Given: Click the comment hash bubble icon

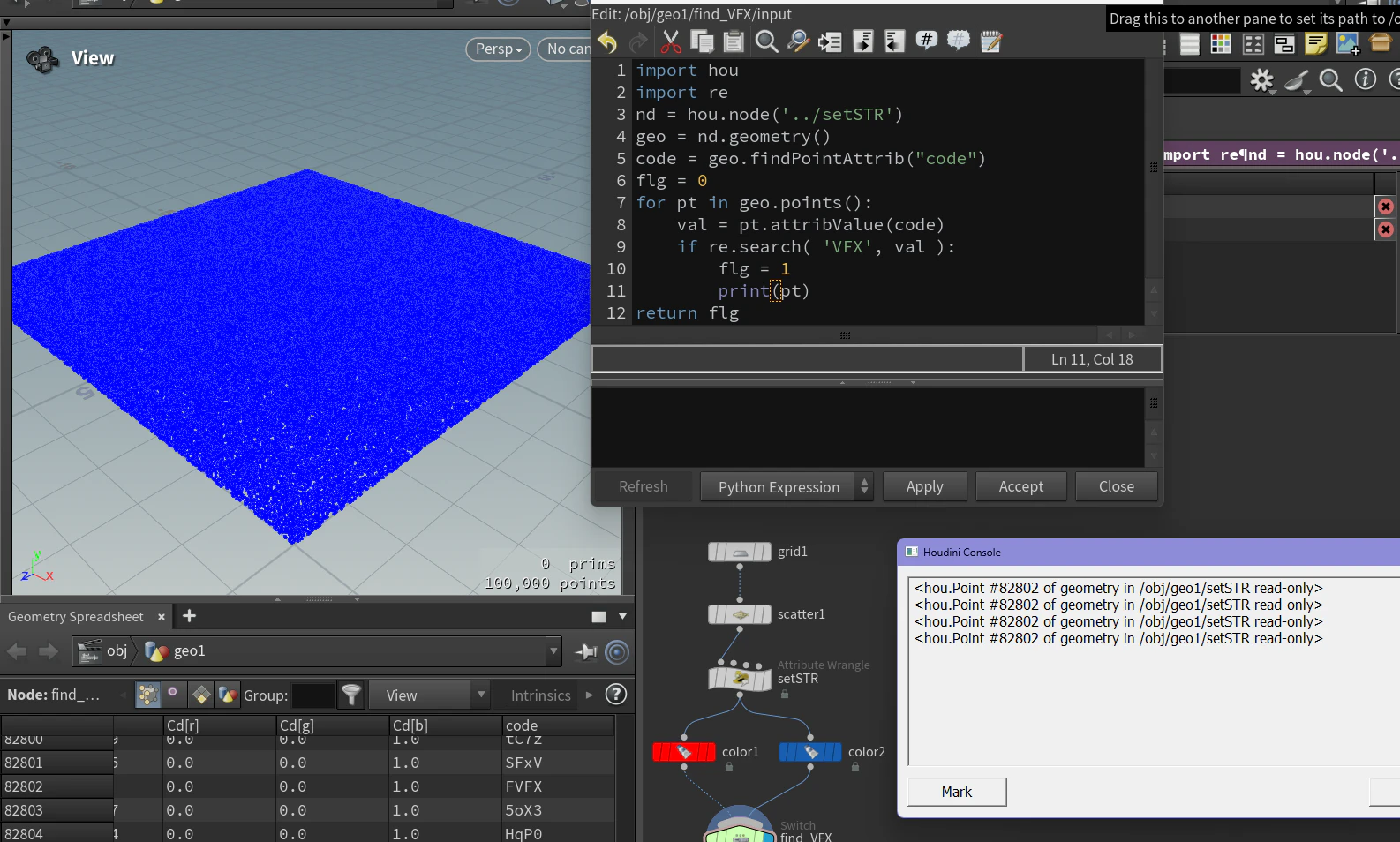Looking at the screenshot, I should 926,41.
